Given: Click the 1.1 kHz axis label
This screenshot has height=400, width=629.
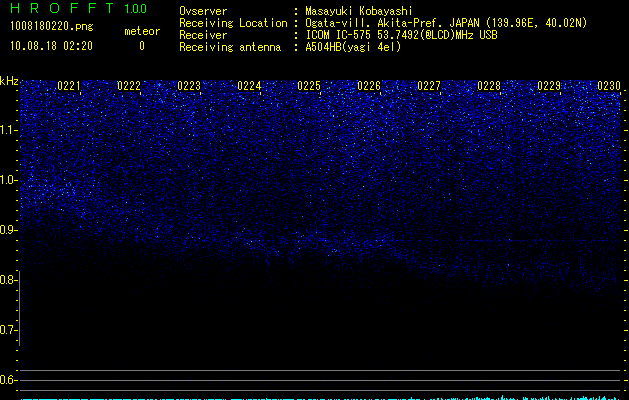Looking at the screenshot, I should [8, 130].
